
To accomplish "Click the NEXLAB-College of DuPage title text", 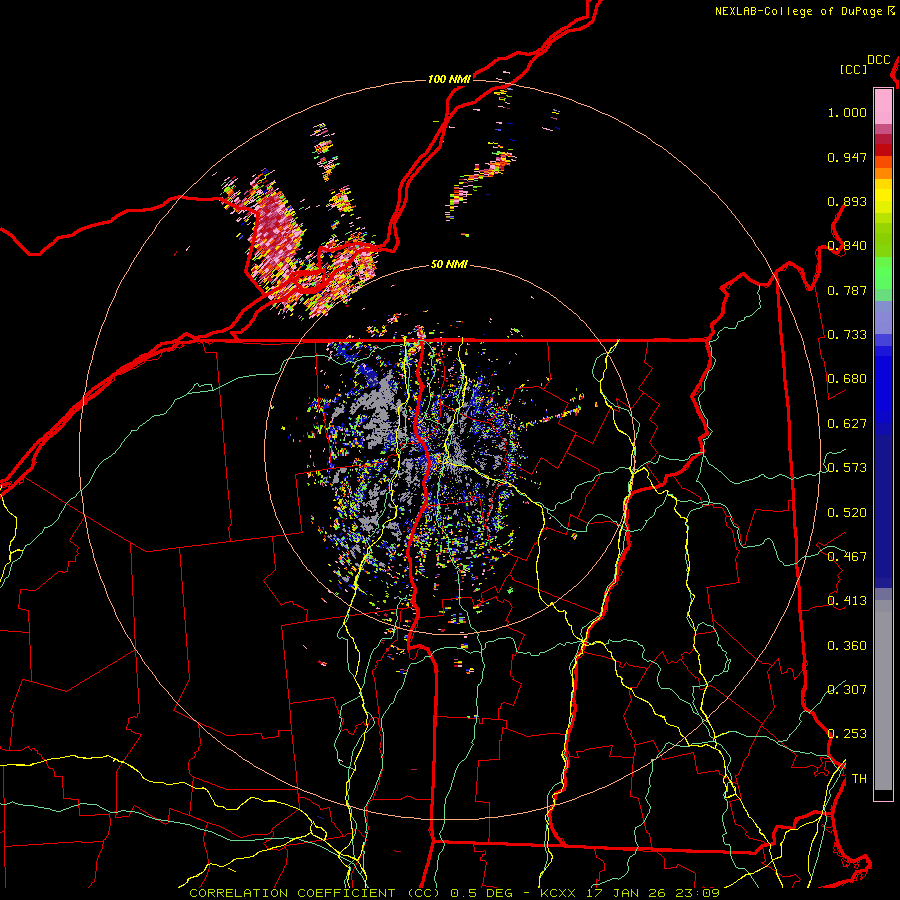I will pos(798,11).
